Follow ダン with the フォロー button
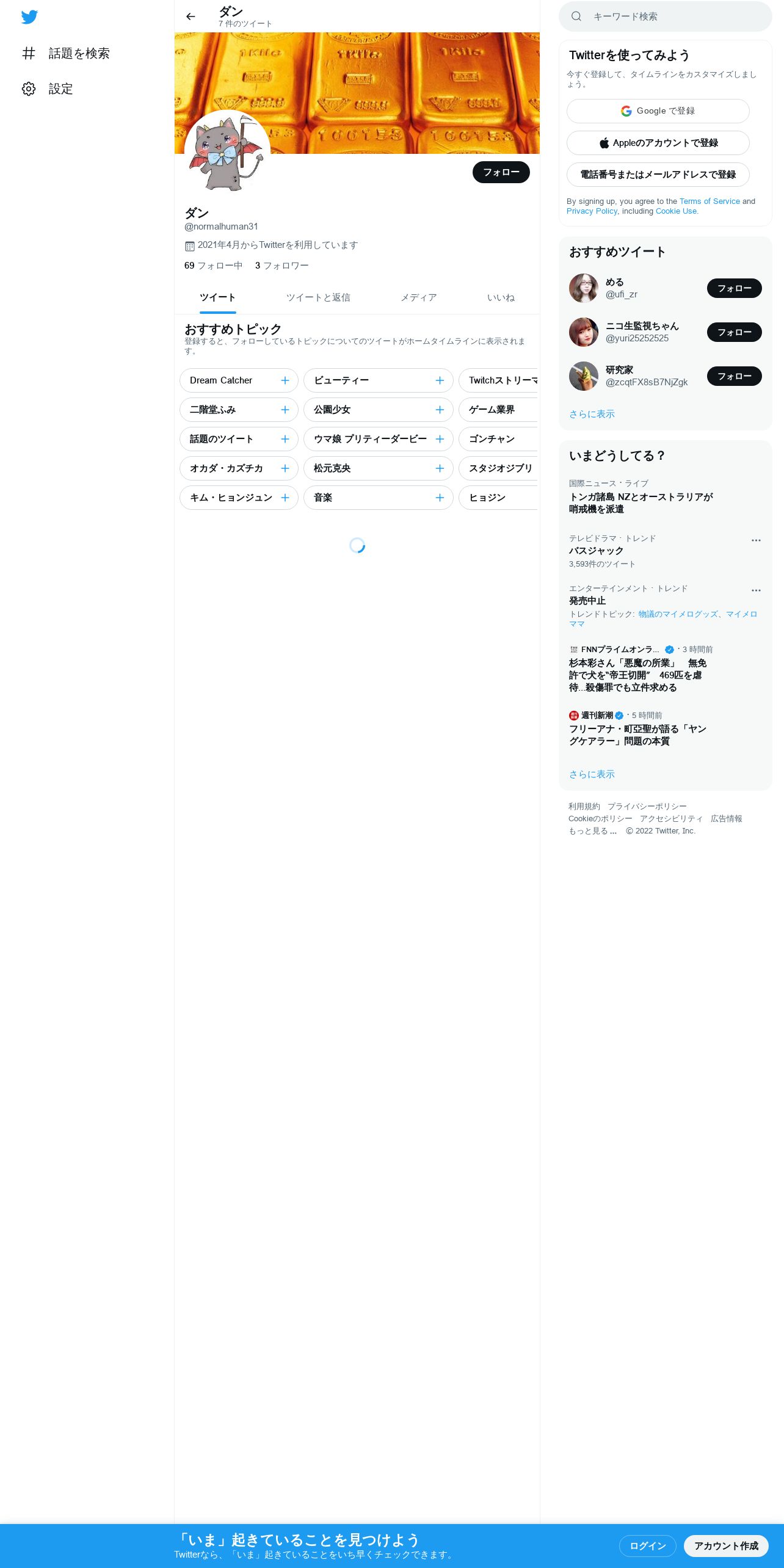The width and height of the screenshot is (784, 1568). tap(501, 172)
